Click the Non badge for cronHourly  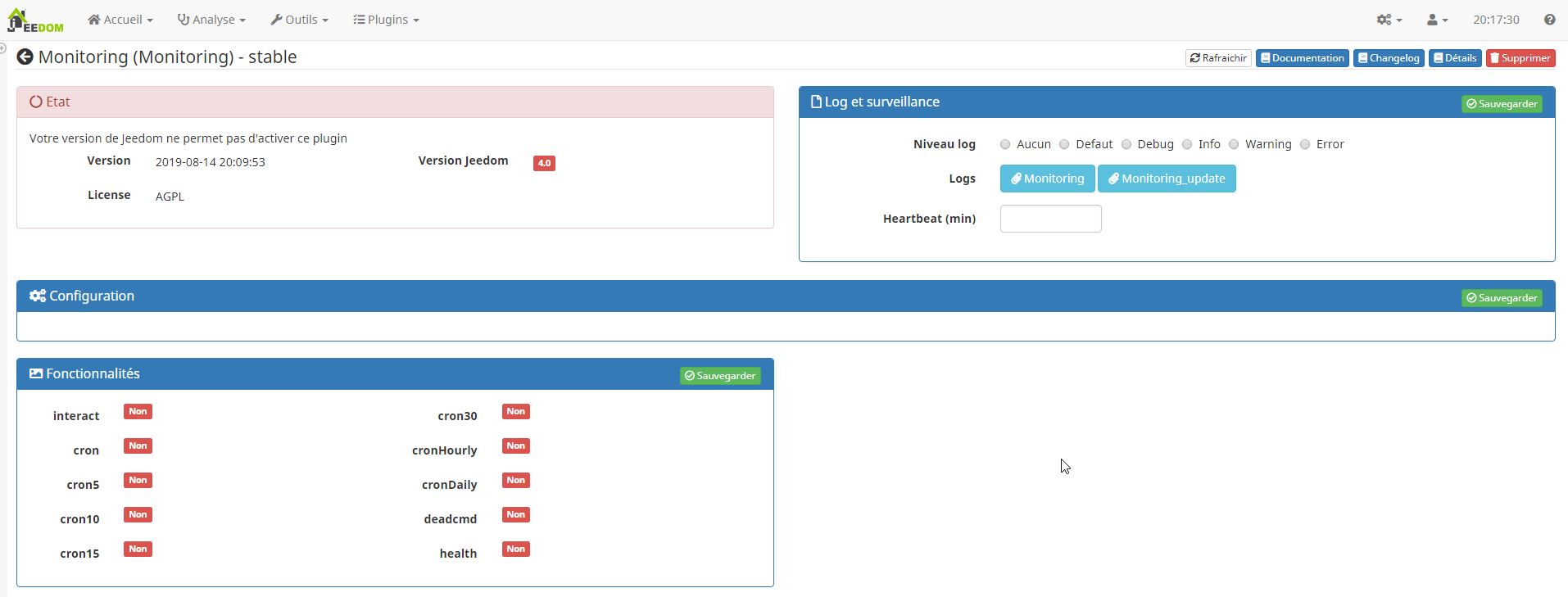point(515,445)
